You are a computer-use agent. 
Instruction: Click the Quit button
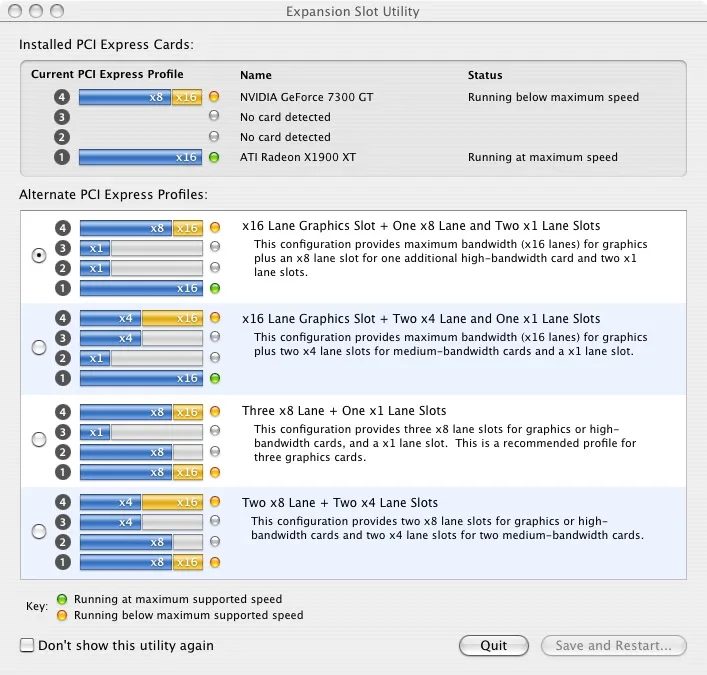point(494,645)
